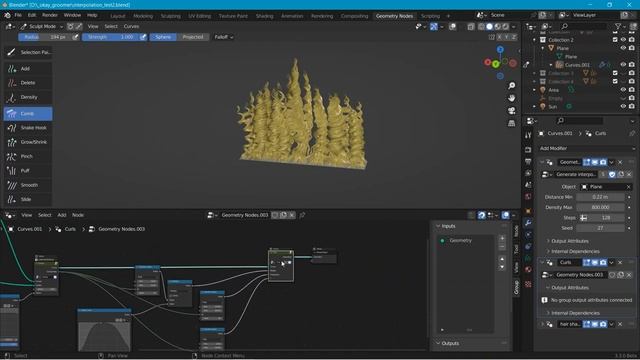This screenshot has width=640, height=360.
Task: Open the Falloff dropdown
Action: [223, 37]
